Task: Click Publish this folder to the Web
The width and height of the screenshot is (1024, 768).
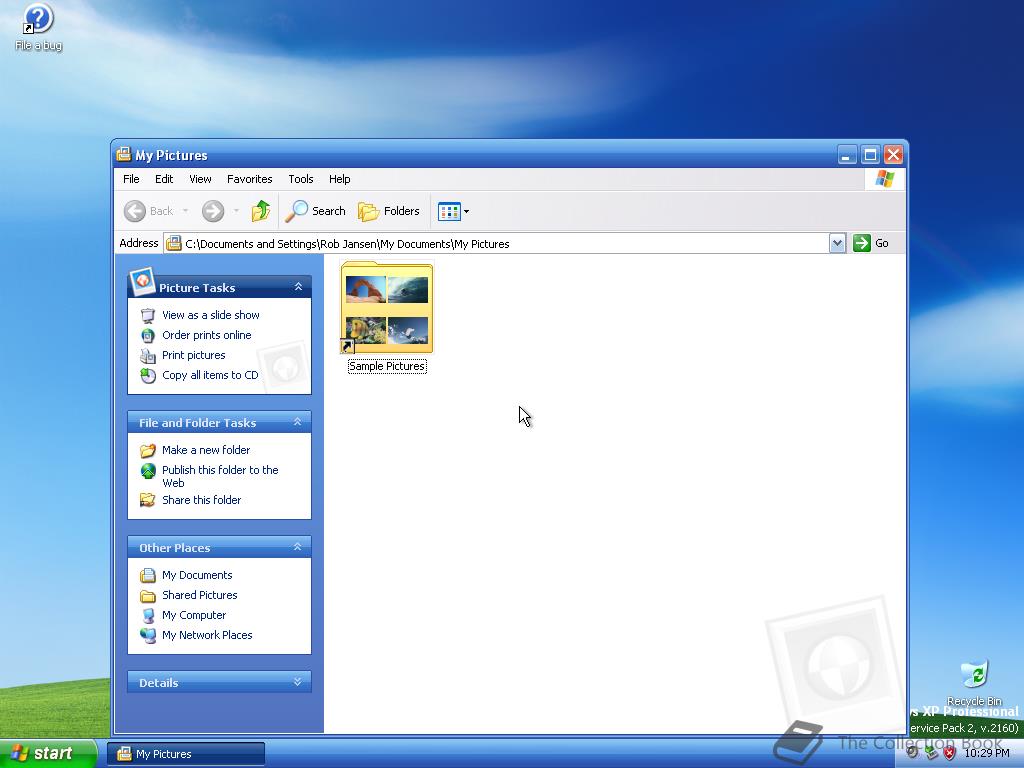Action: (220, 476)
